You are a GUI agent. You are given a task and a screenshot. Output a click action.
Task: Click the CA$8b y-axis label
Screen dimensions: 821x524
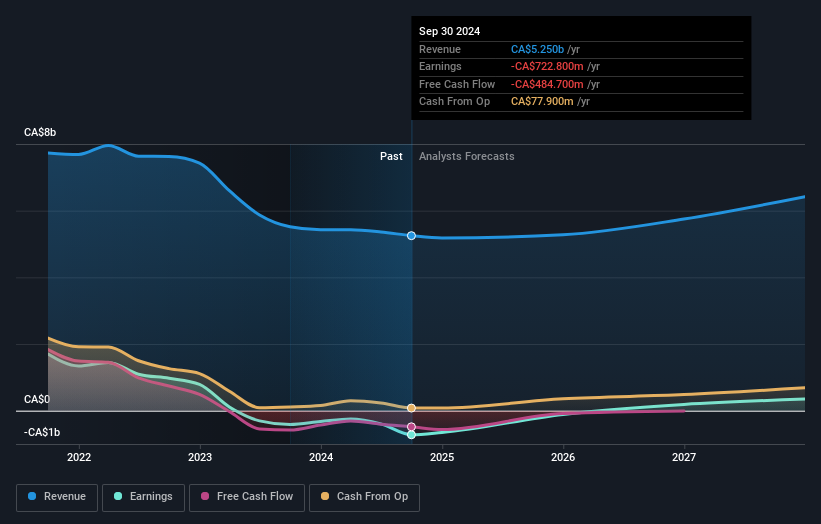coord(40,132)
